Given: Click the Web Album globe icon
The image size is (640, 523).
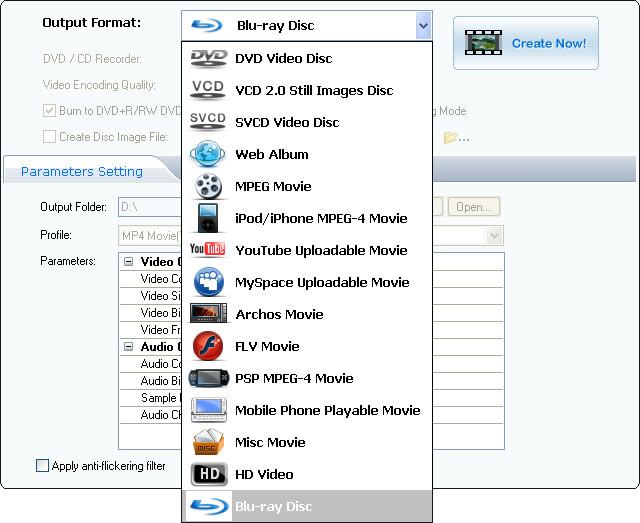Looking at the screenshot, I should 207,154.
